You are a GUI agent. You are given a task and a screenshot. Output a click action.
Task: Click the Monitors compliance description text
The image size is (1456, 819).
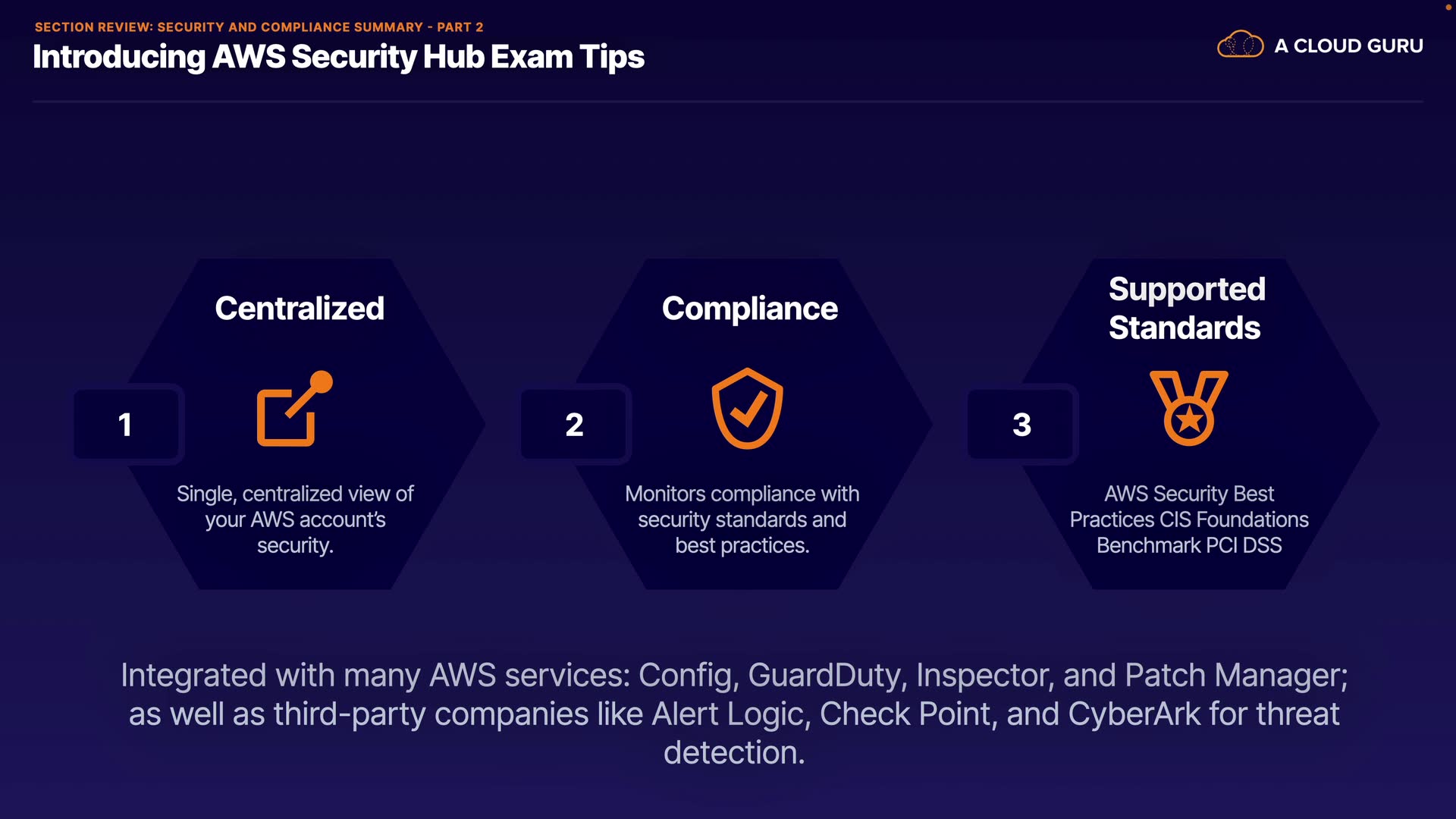742,519
